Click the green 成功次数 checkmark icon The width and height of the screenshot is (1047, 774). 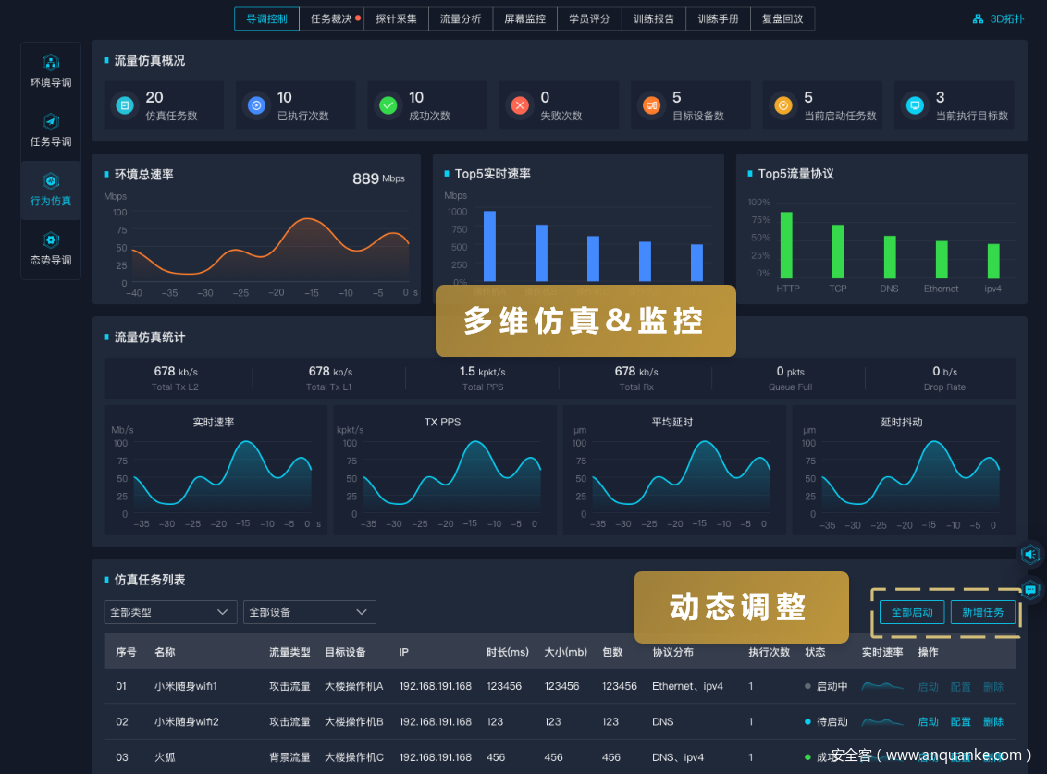click(388, 105)
